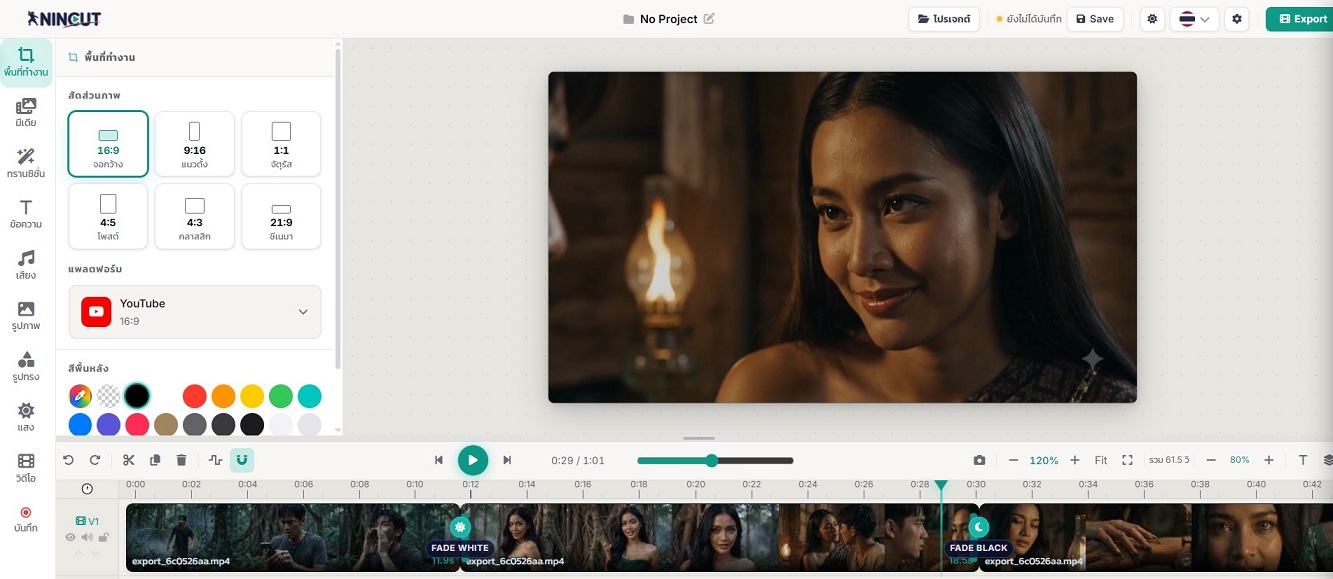
Task: Select the พื้นที่ทำงาน workspace sidebar tab
Action: 26,62
